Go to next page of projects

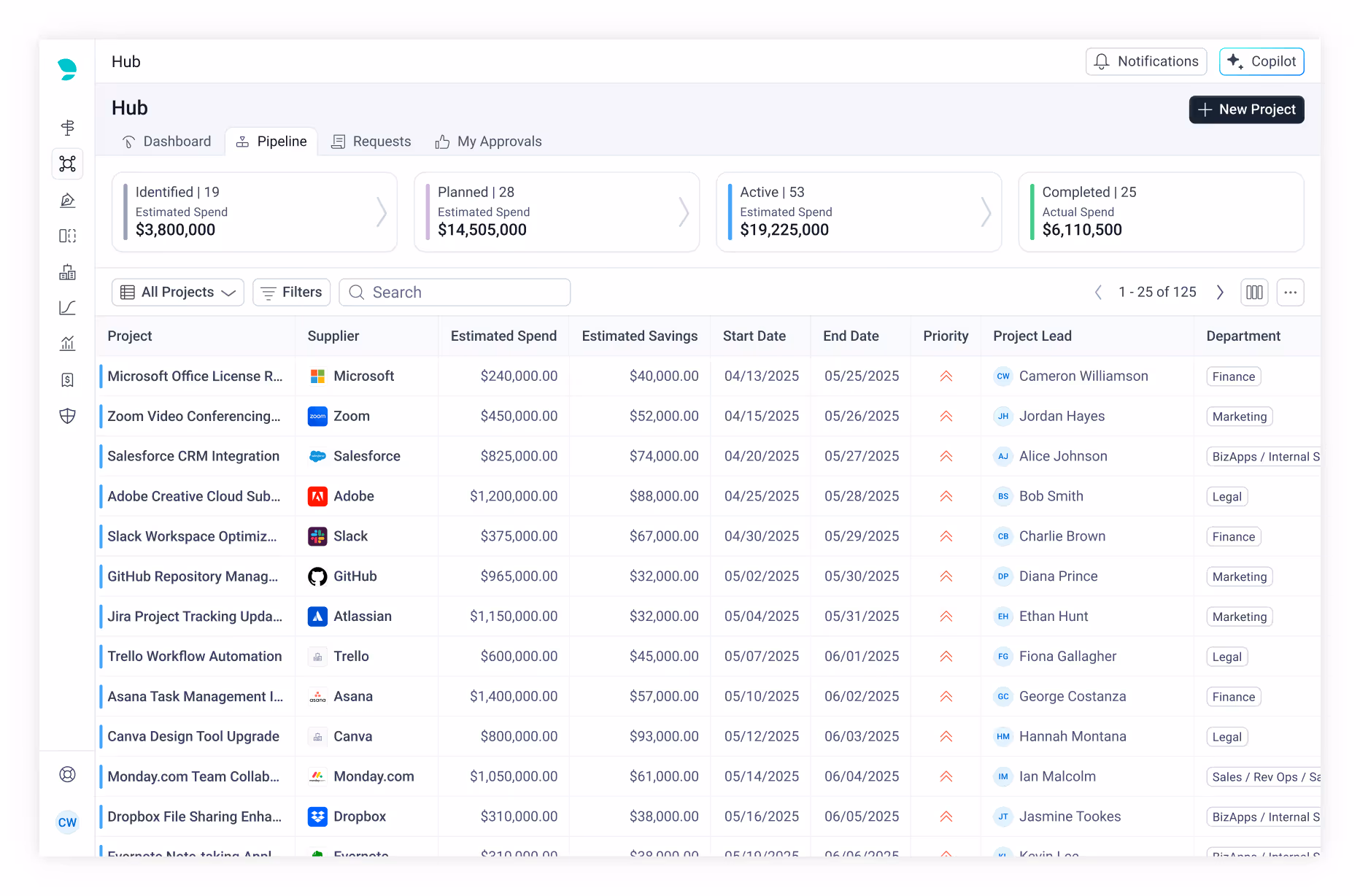click(x=1220, y=293)
